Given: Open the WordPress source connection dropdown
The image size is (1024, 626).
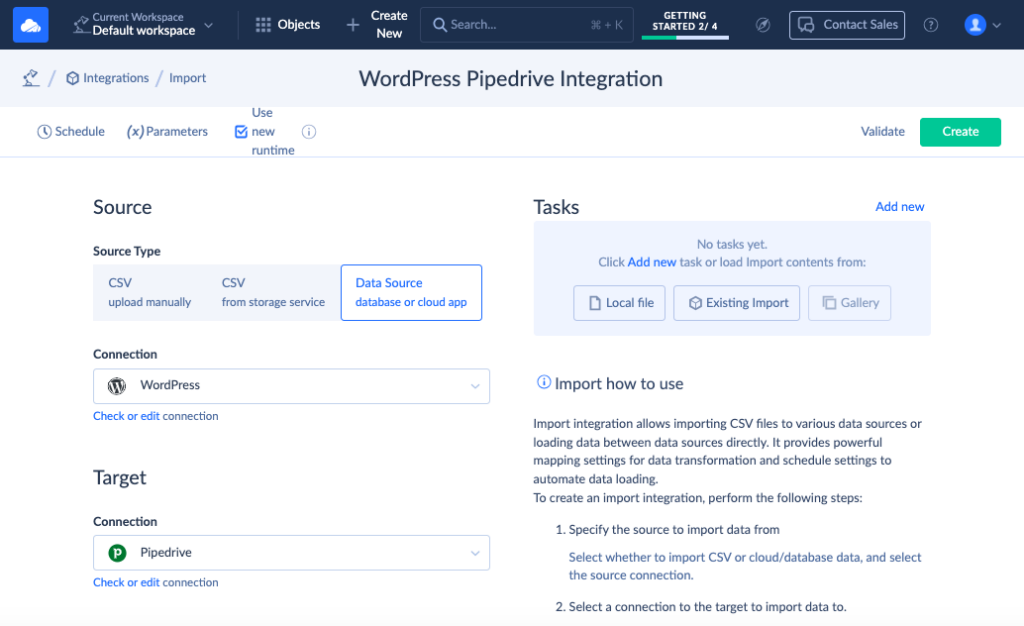Looking at the screenshot, I should pyautogui.click(x=291, y=386).
